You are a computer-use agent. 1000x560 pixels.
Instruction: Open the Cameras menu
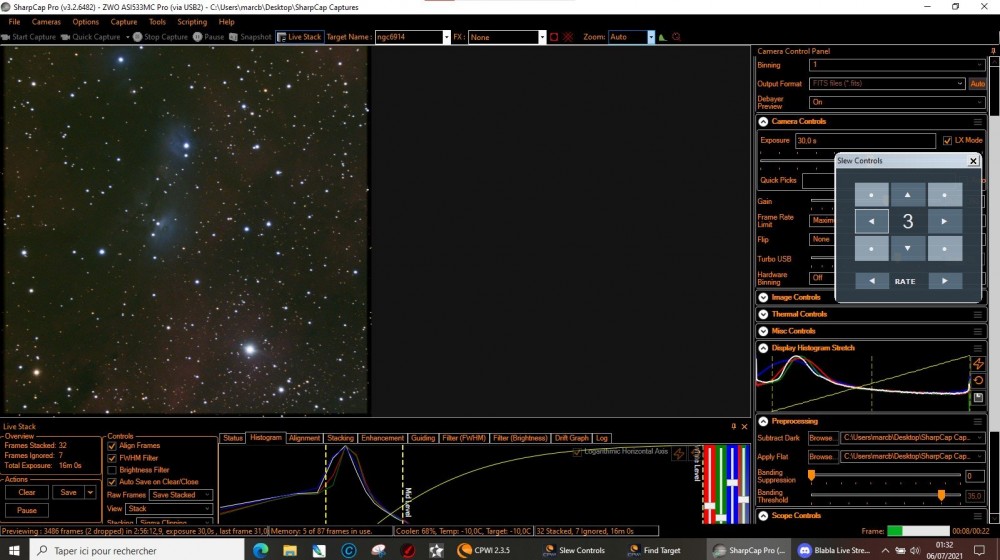coord(47,22)
